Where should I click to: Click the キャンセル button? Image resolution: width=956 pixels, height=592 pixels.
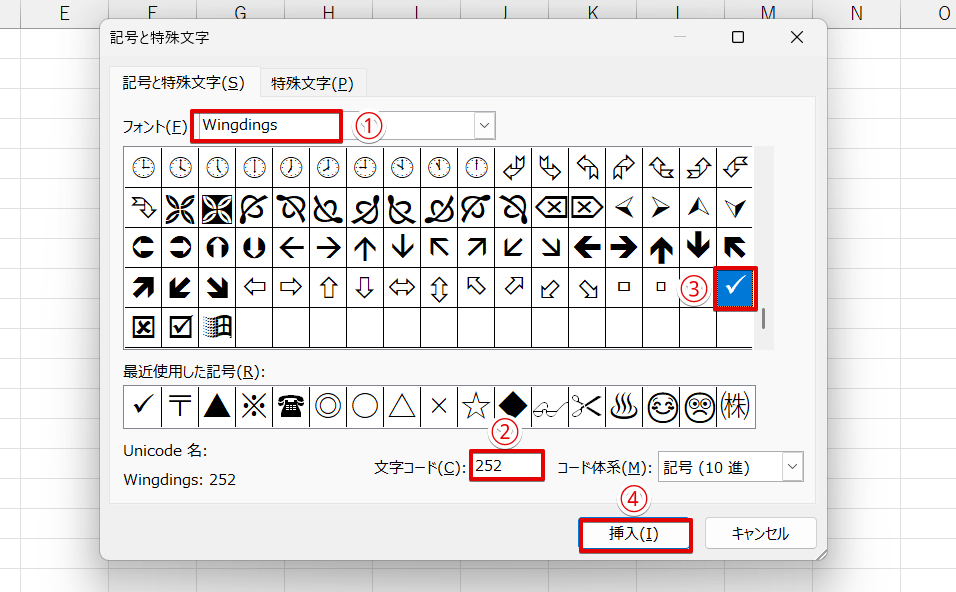point(760,534)
